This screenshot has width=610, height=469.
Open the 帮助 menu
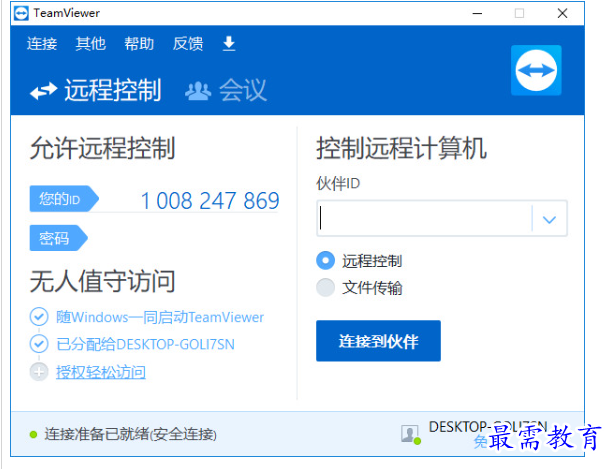click(x=139, y=44)
